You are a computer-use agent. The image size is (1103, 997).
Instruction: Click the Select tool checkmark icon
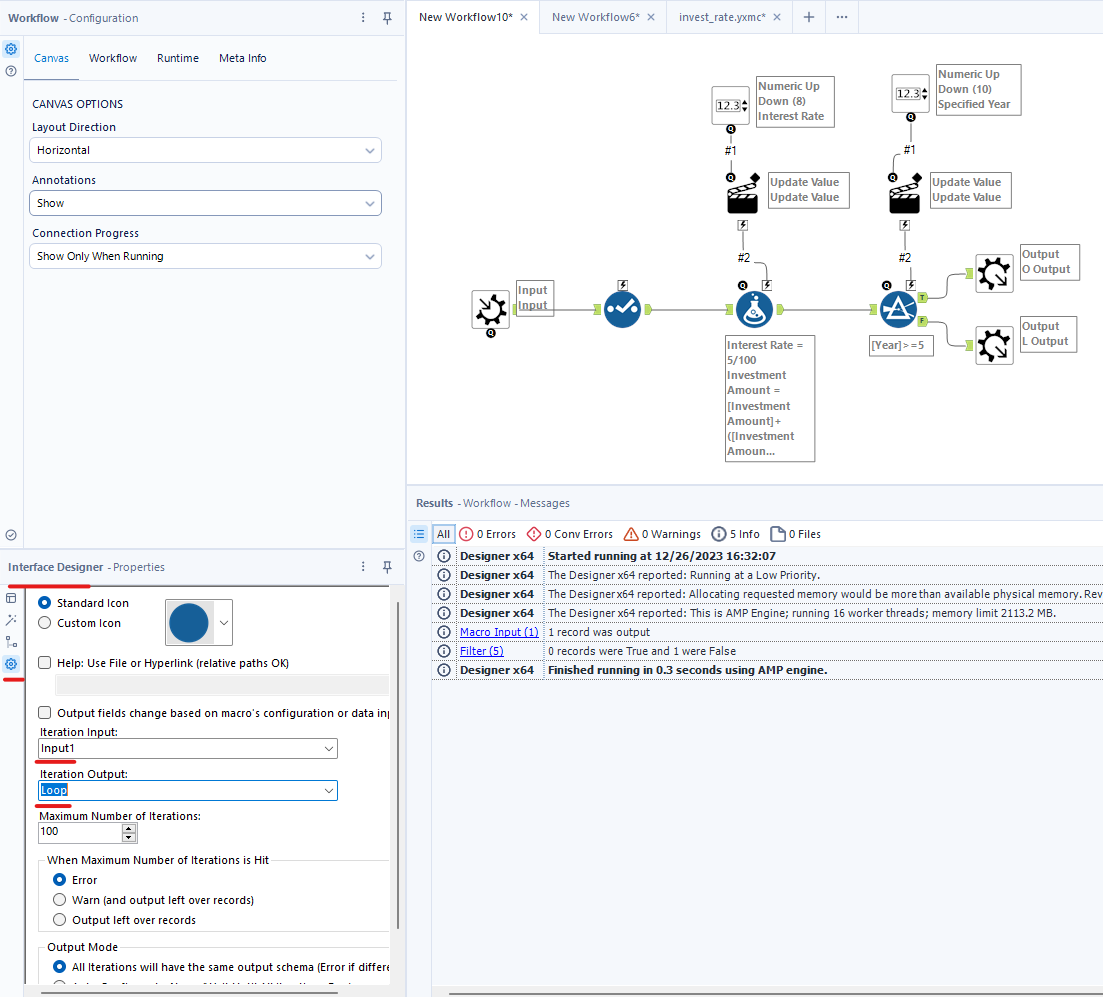click(622, 310)
